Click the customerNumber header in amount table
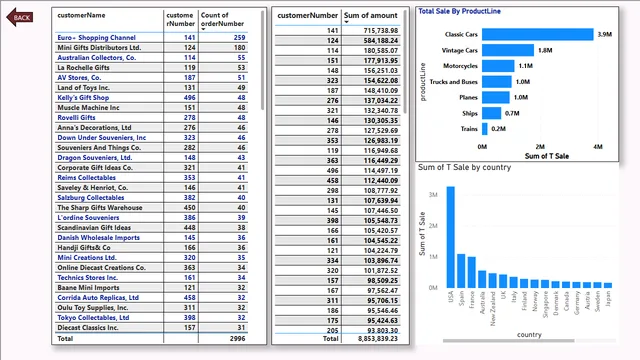Image resolution: width=640 pixels, height=360 pixels. [307, 16]
